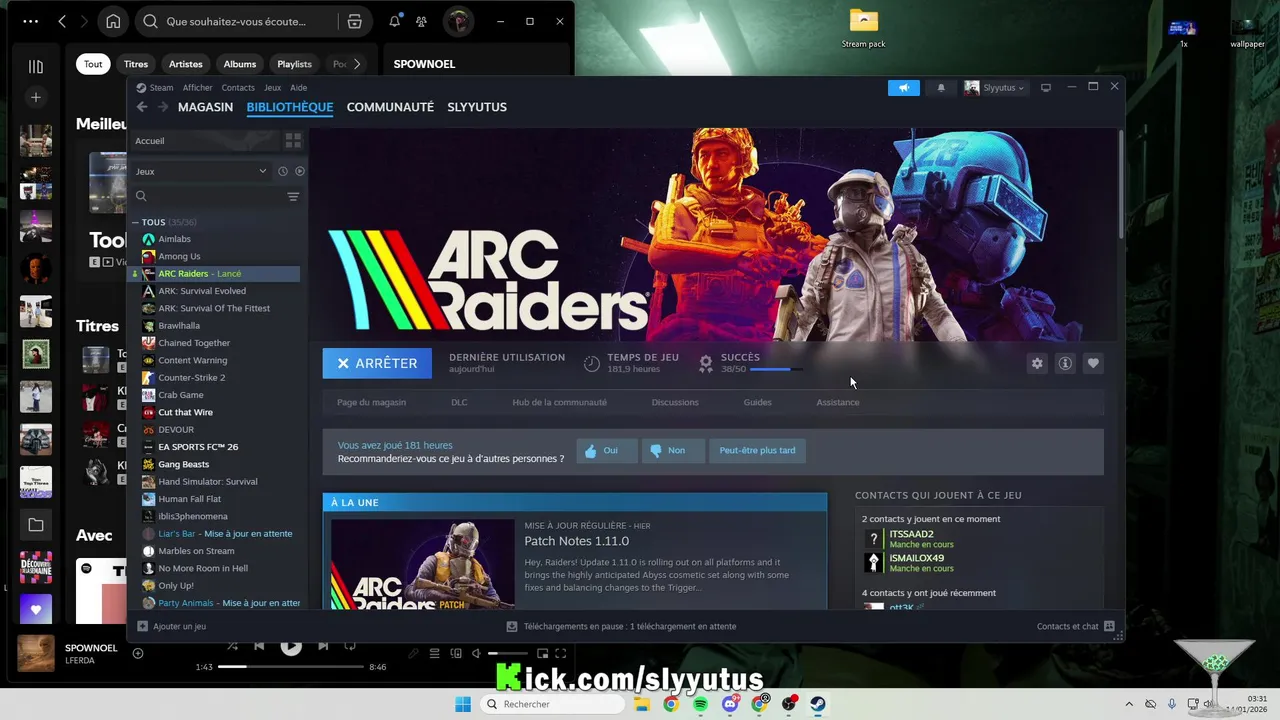Show hidden system tray icons chevron
The image size is (1280, 720).
[1129, 704]
